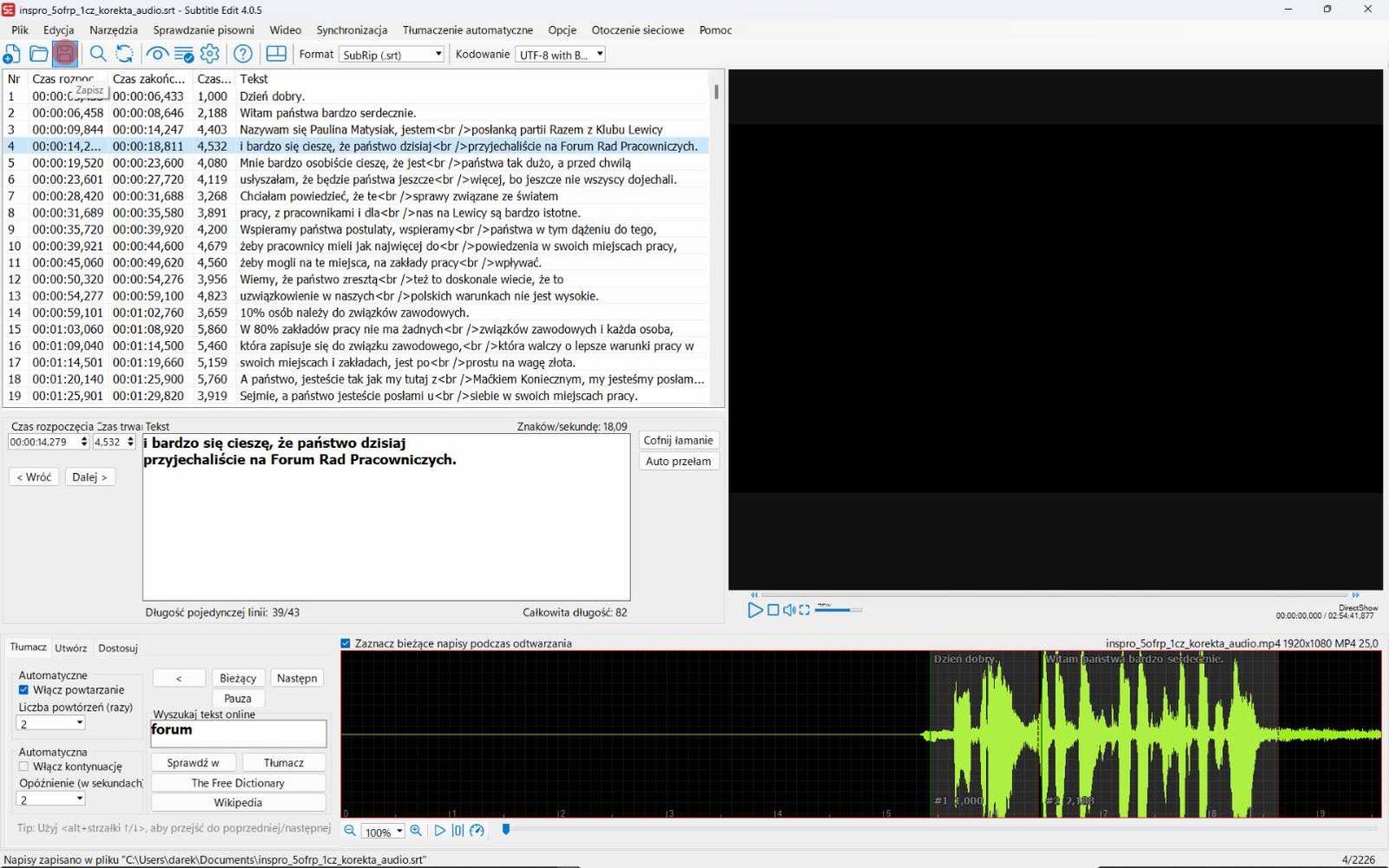Save subtitles with the Zapisz floppy icon
1389x868 pixels.
[x=65, y=54]
